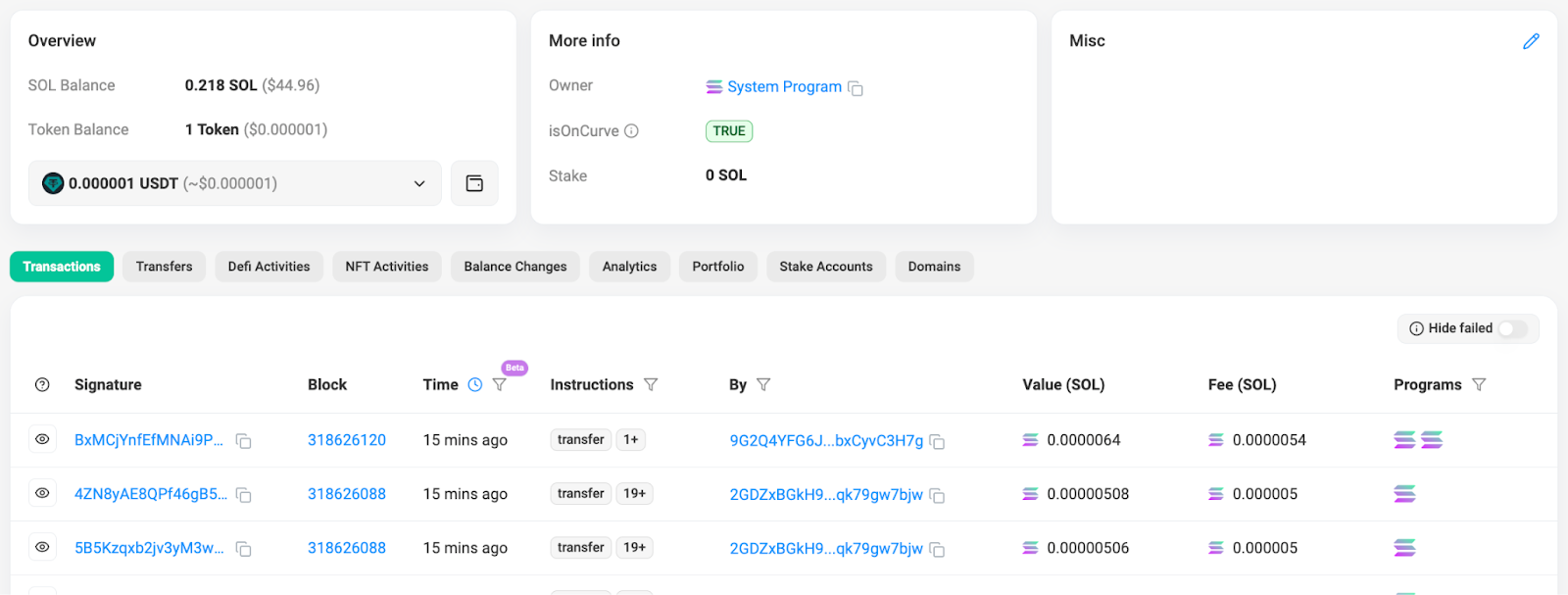Open the System Program owner link
Image resolution: width=1568 pixels, height=595 pixels.
pyautogui.click(x=784, y=87)
